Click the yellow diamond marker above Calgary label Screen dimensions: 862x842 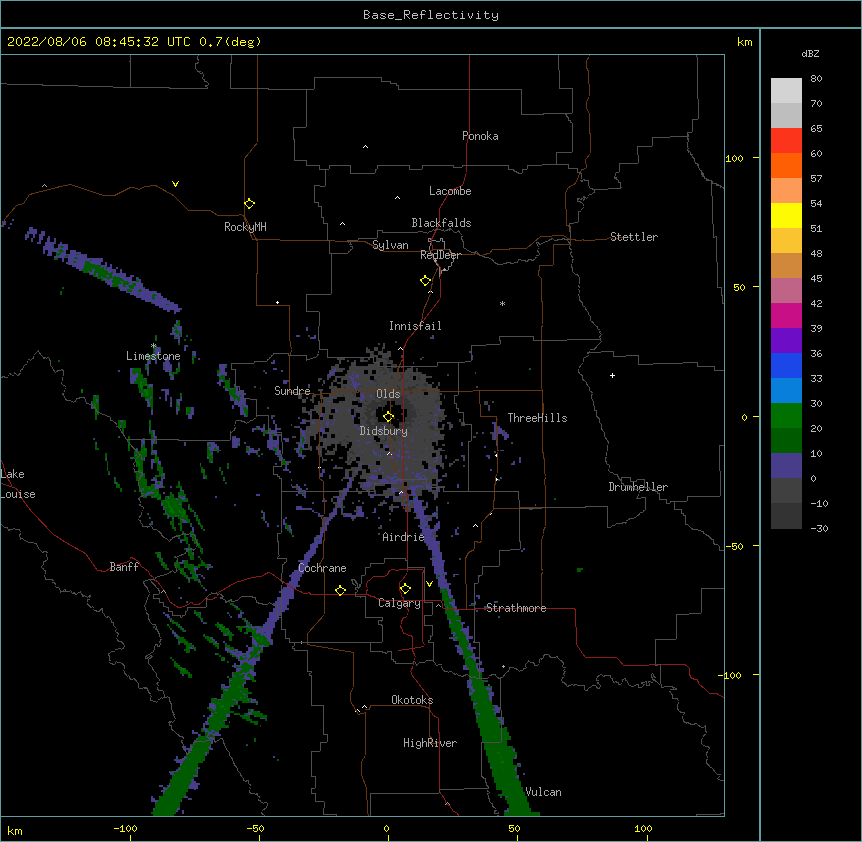point(405,589)
